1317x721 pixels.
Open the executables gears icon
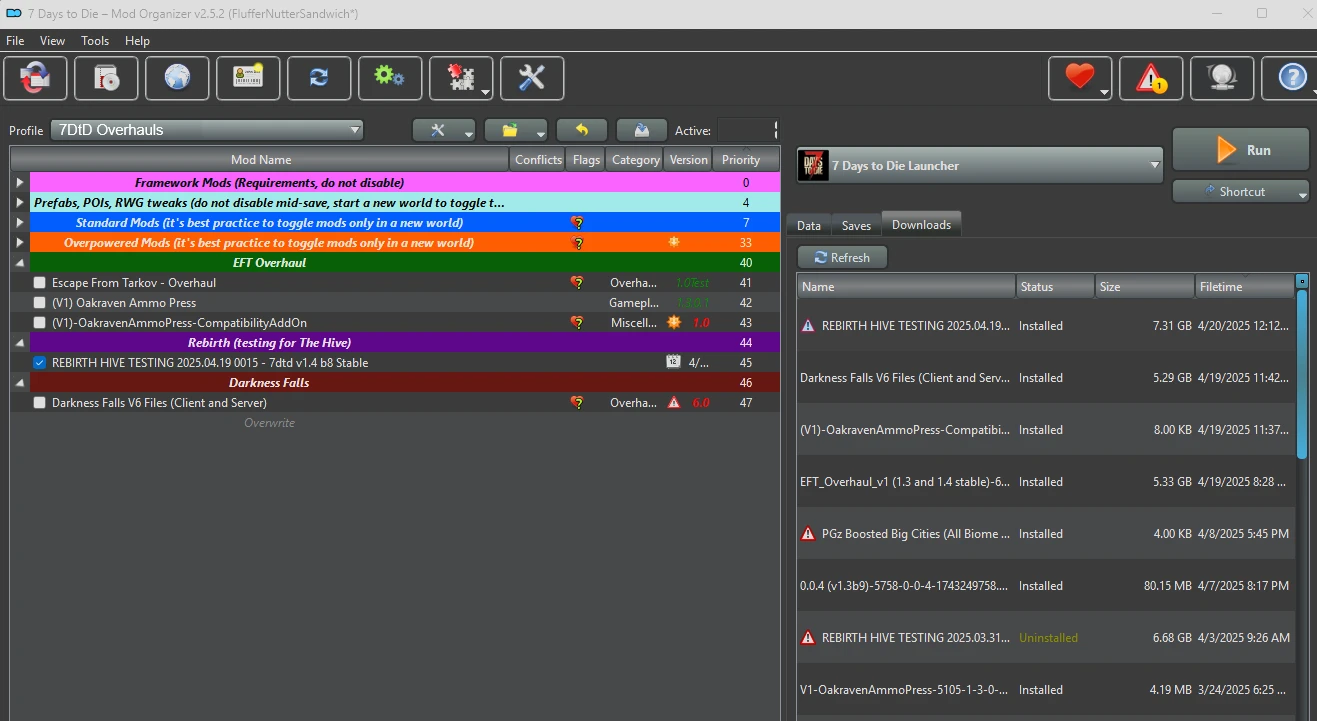[x=390, y=78]
